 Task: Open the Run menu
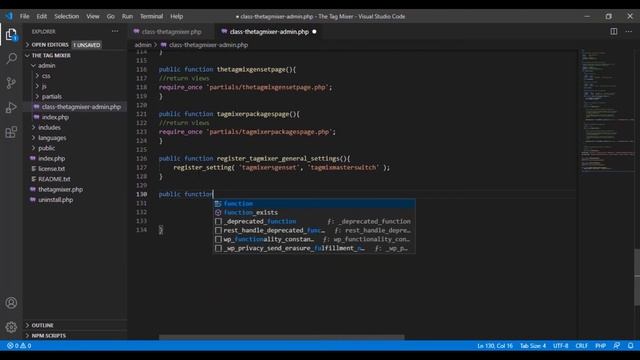click(127, 16)
